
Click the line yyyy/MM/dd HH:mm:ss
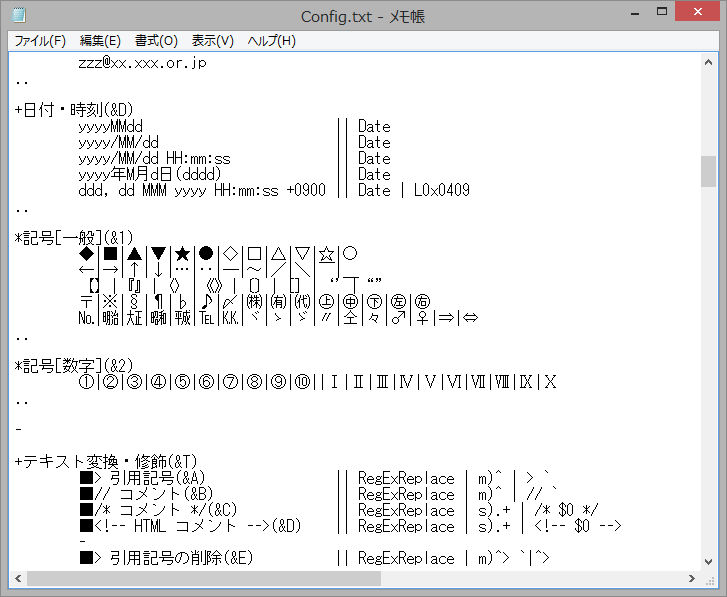tap(154, 159)
